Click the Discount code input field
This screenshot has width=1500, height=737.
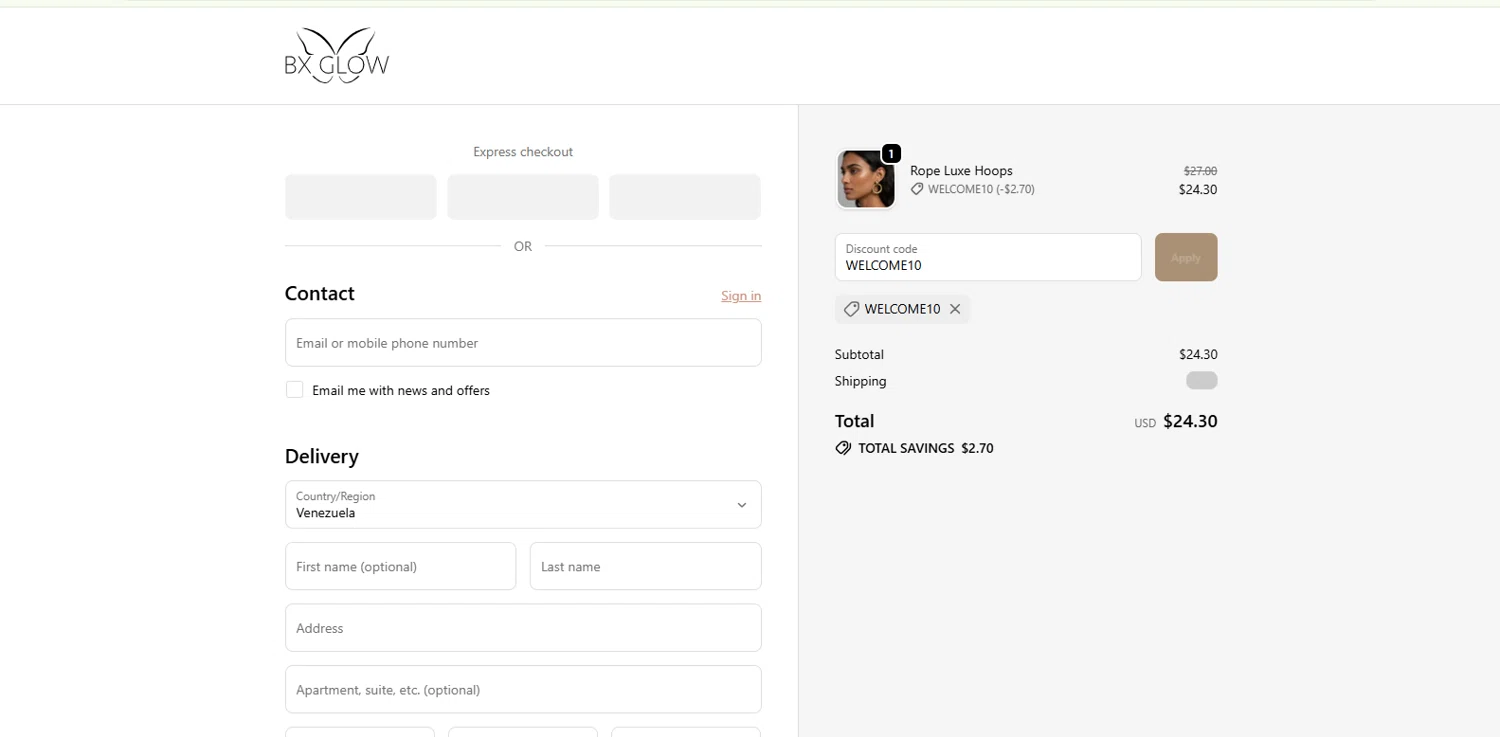(987, 258)
